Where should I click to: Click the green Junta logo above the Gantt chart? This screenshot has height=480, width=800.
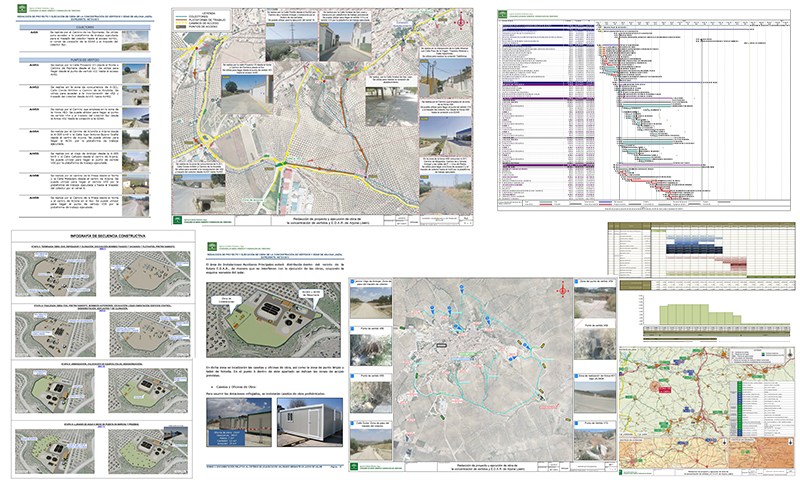pos(503,14)
